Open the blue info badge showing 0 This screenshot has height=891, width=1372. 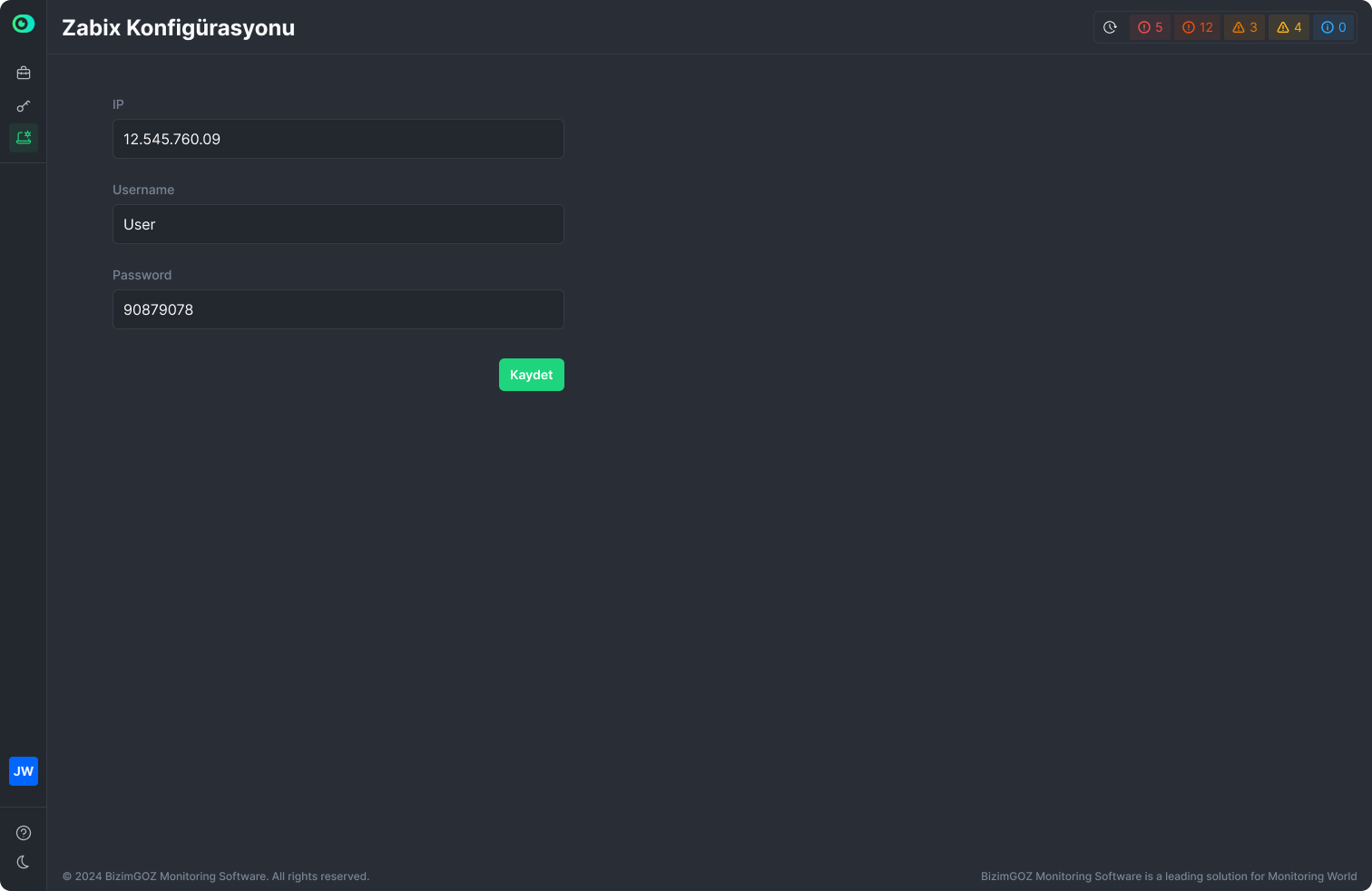pos(1333,27)
